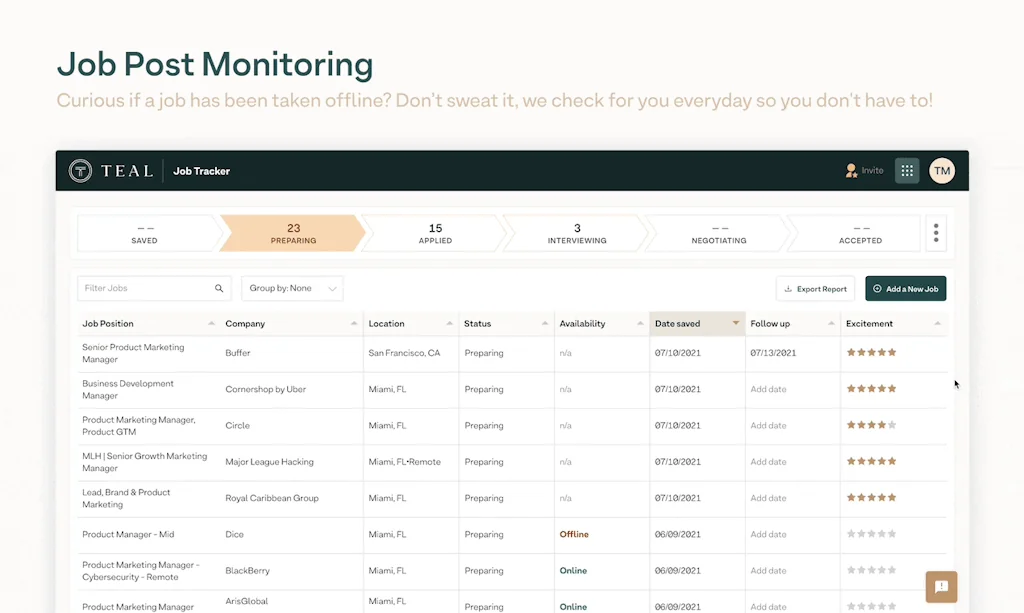Click the Offline status for Product Manager - Mid
This screenshot has height=613, width=1024.
574,534
